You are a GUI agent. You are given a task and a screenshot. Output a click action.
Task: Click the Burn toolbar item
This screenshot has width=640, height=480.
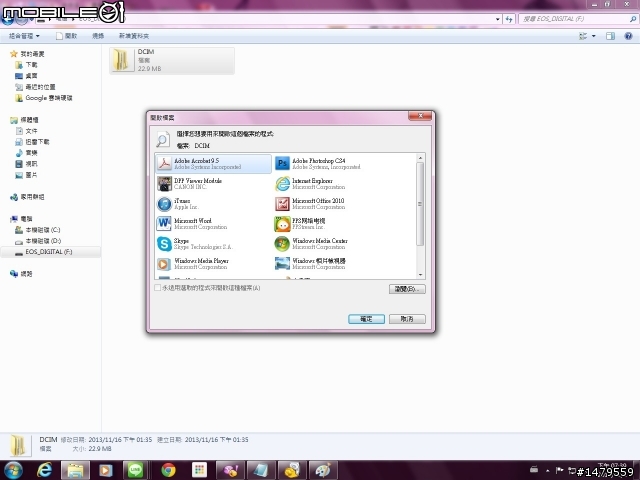pos(98,36)
